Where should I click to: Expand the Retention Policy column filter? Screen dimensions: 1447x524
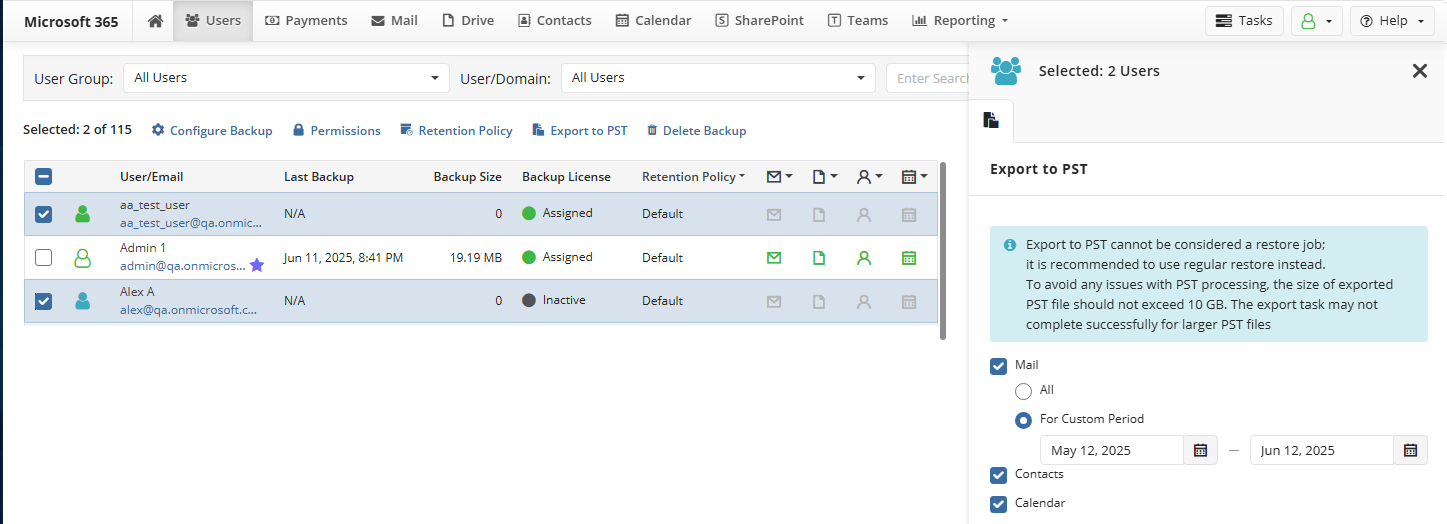(x=693, y=177)
